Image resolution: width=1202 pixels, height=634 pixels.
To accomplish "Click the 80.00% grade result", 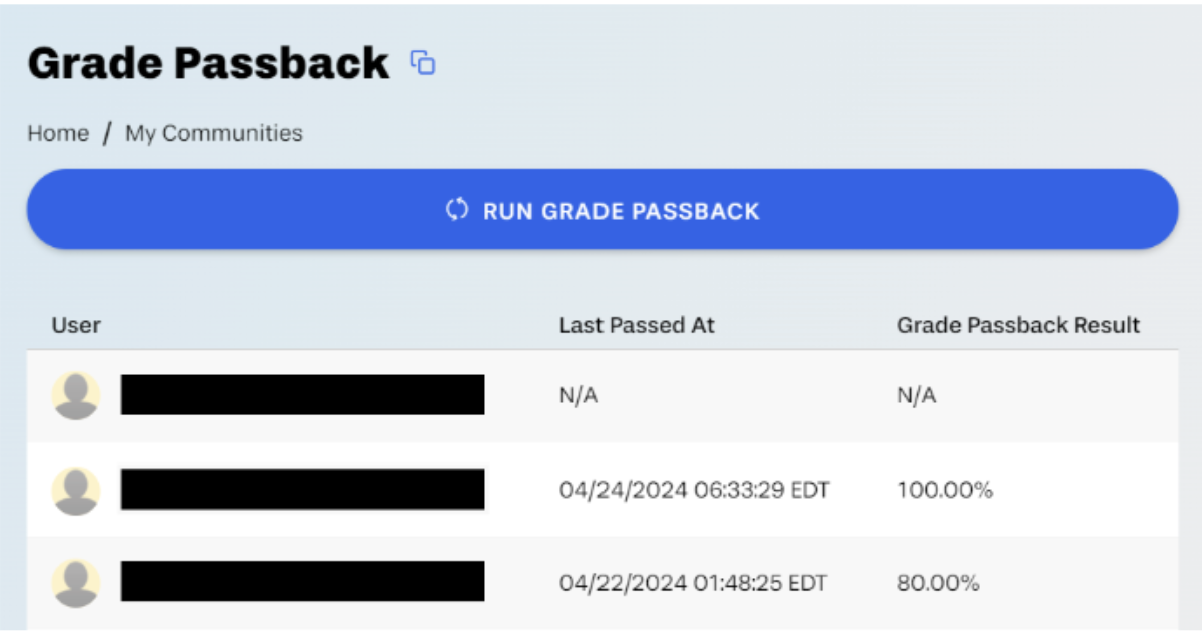I will pos(937,583).
